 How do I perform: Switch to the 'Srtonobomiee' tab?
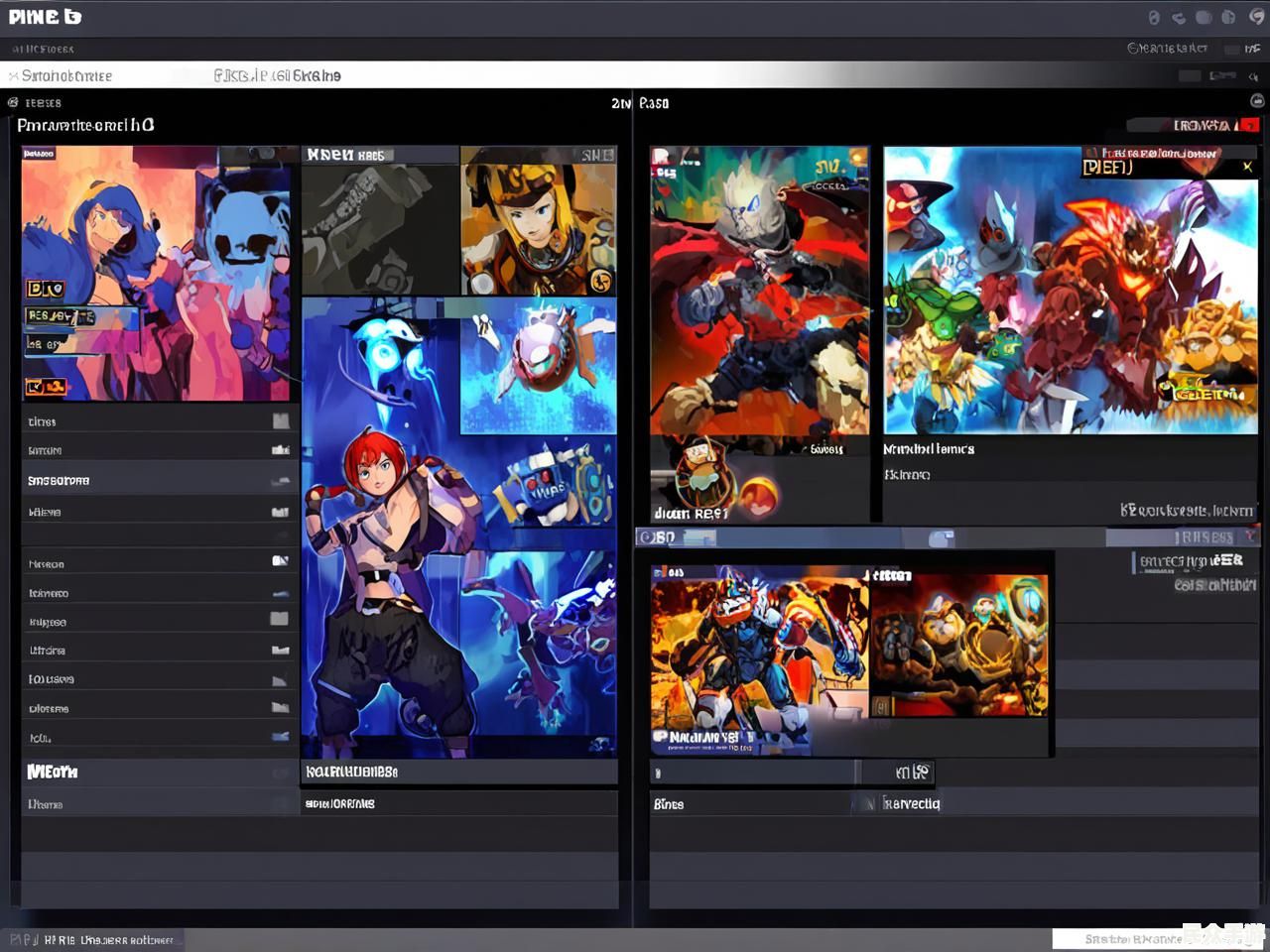coord(67,75)
